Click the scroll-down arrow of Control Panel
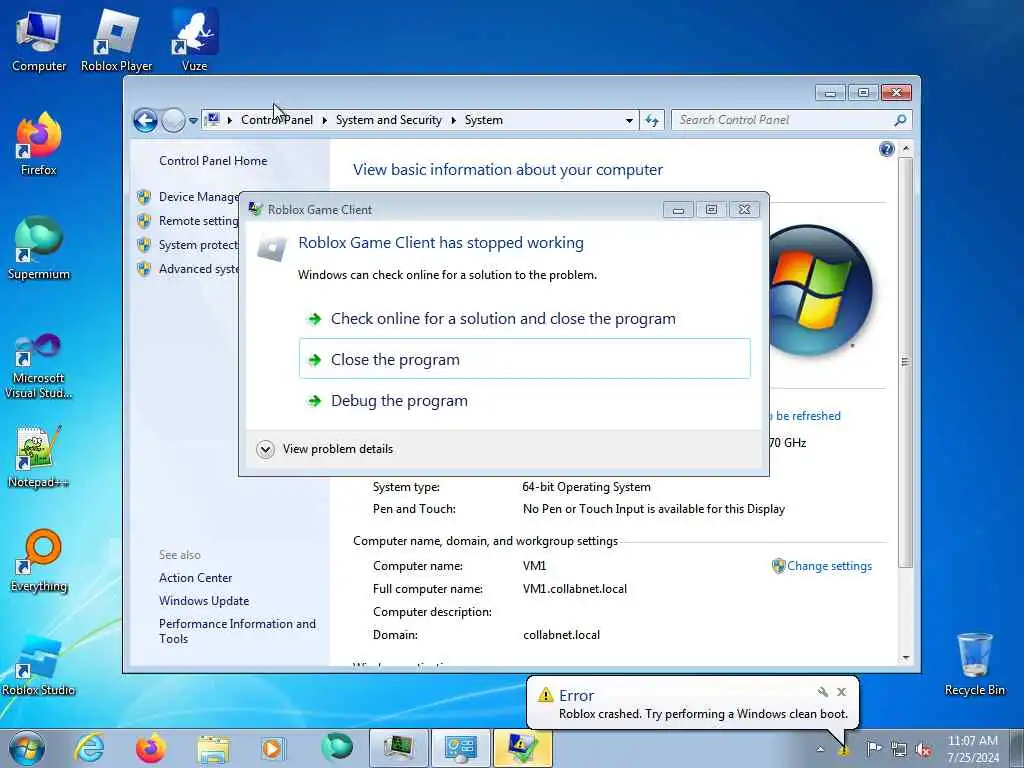The image size is (1024, 768). (x=905, y=658)
